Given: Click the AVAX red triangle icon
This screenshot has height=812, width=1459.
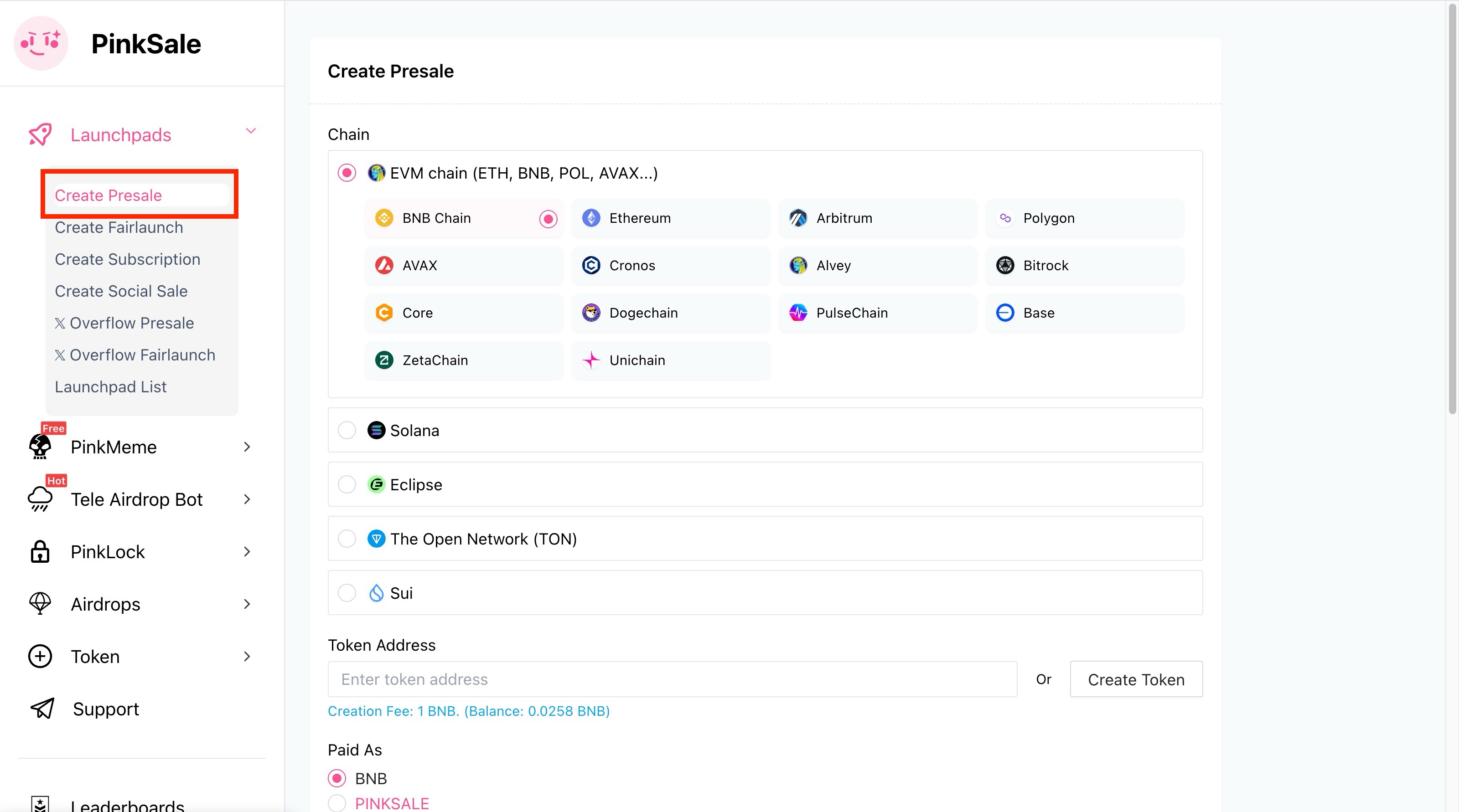Looking at the screenshot, I should pos(384,265).
